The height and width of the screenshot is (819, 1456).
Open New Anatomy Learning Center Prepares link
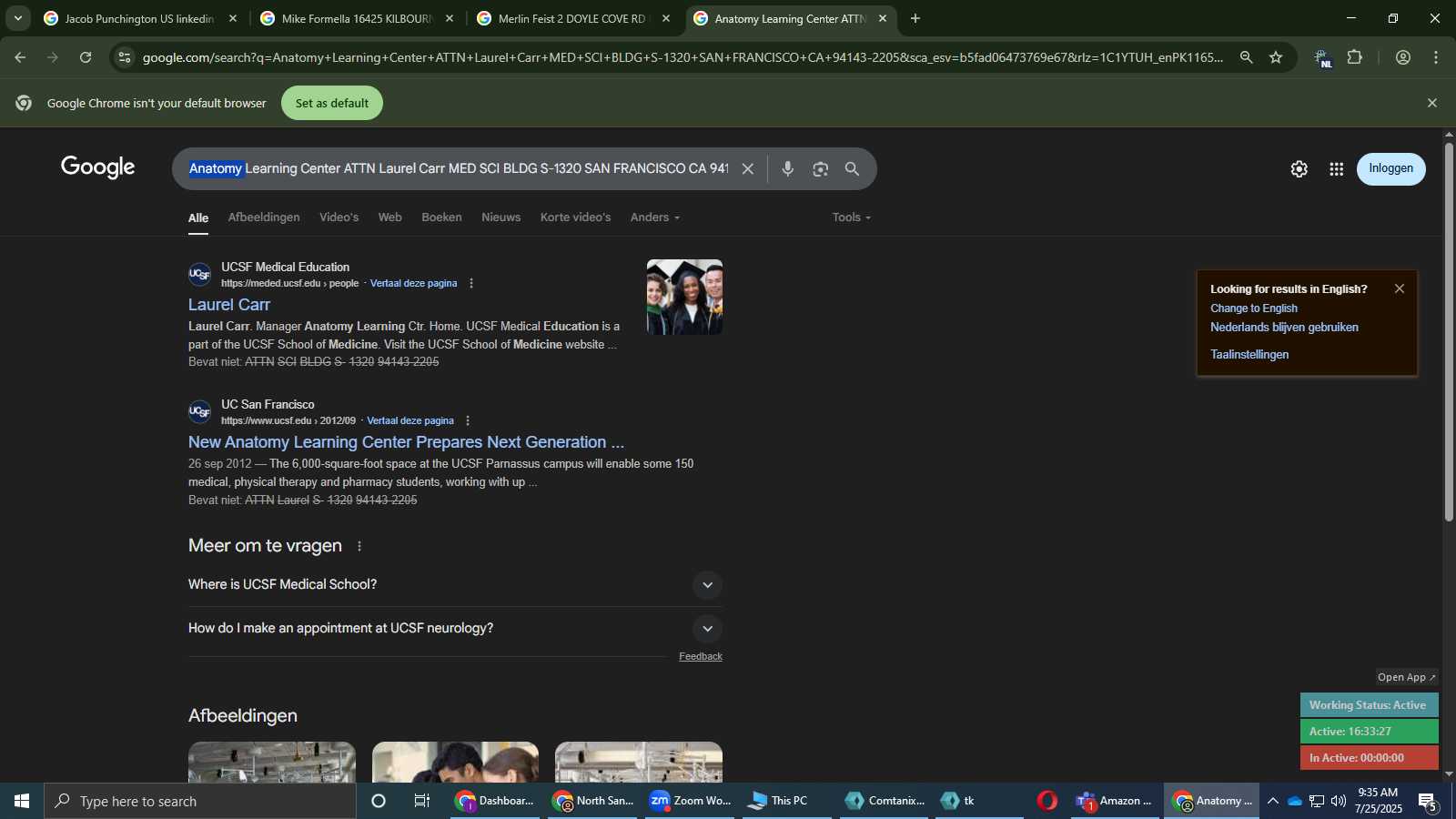406,442
